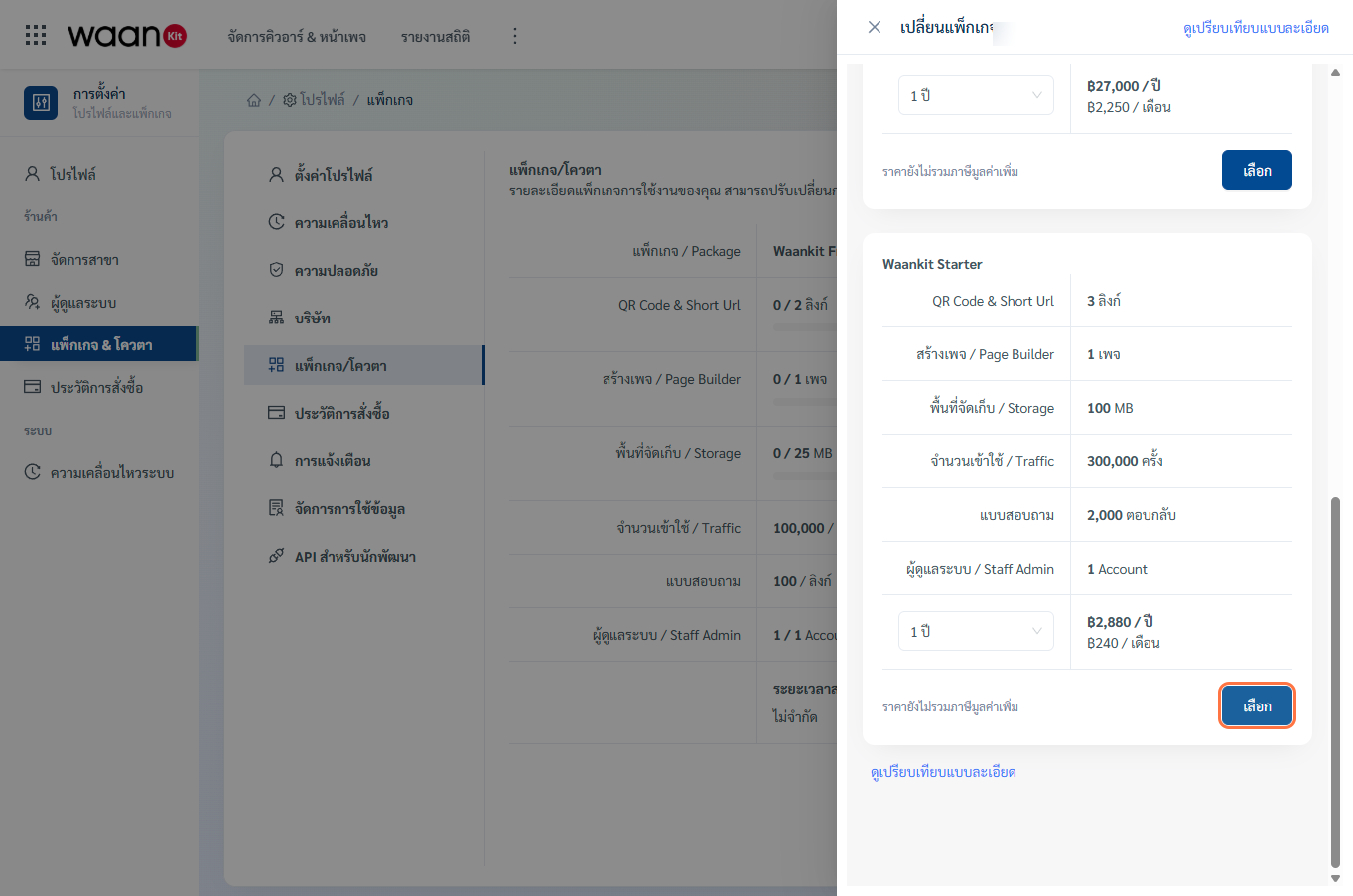Viewport: 1353px width, 896px height.
Task: Click the org chart icon next to บริษัท
Action: (x=277, y=318)
